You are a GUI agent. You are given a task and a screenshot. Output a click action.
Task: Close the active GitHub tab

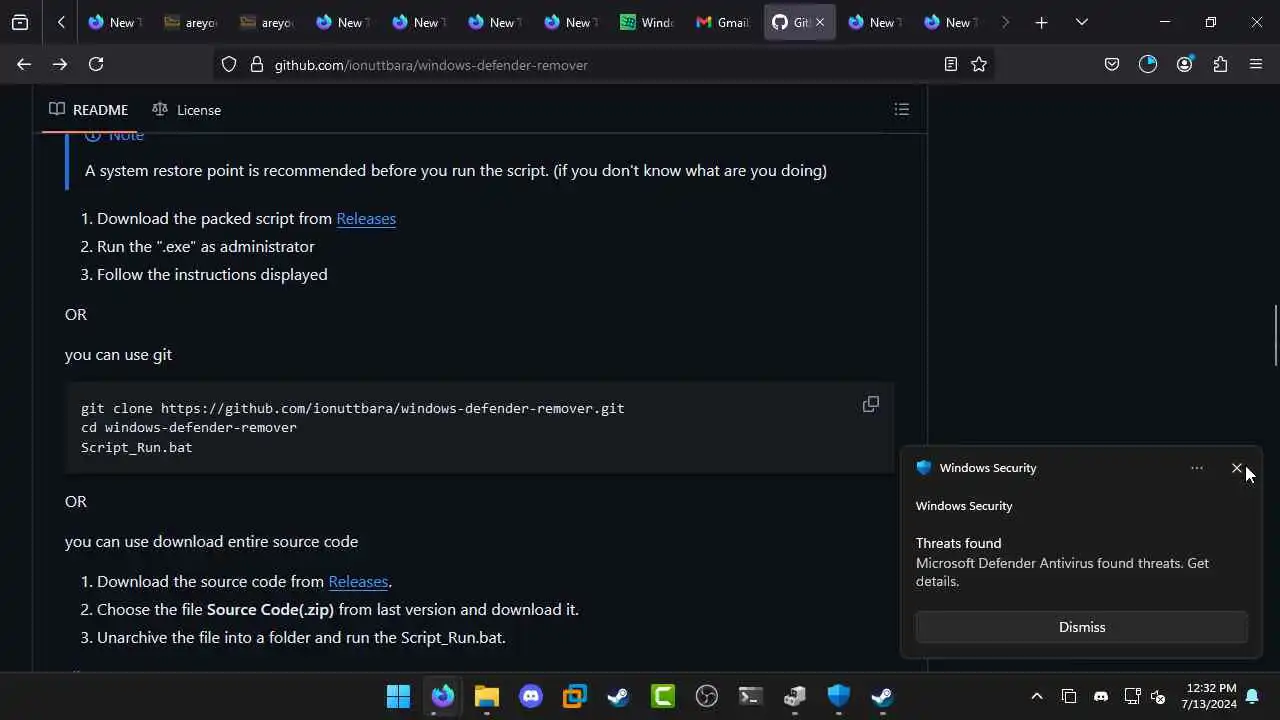point(820,22)
